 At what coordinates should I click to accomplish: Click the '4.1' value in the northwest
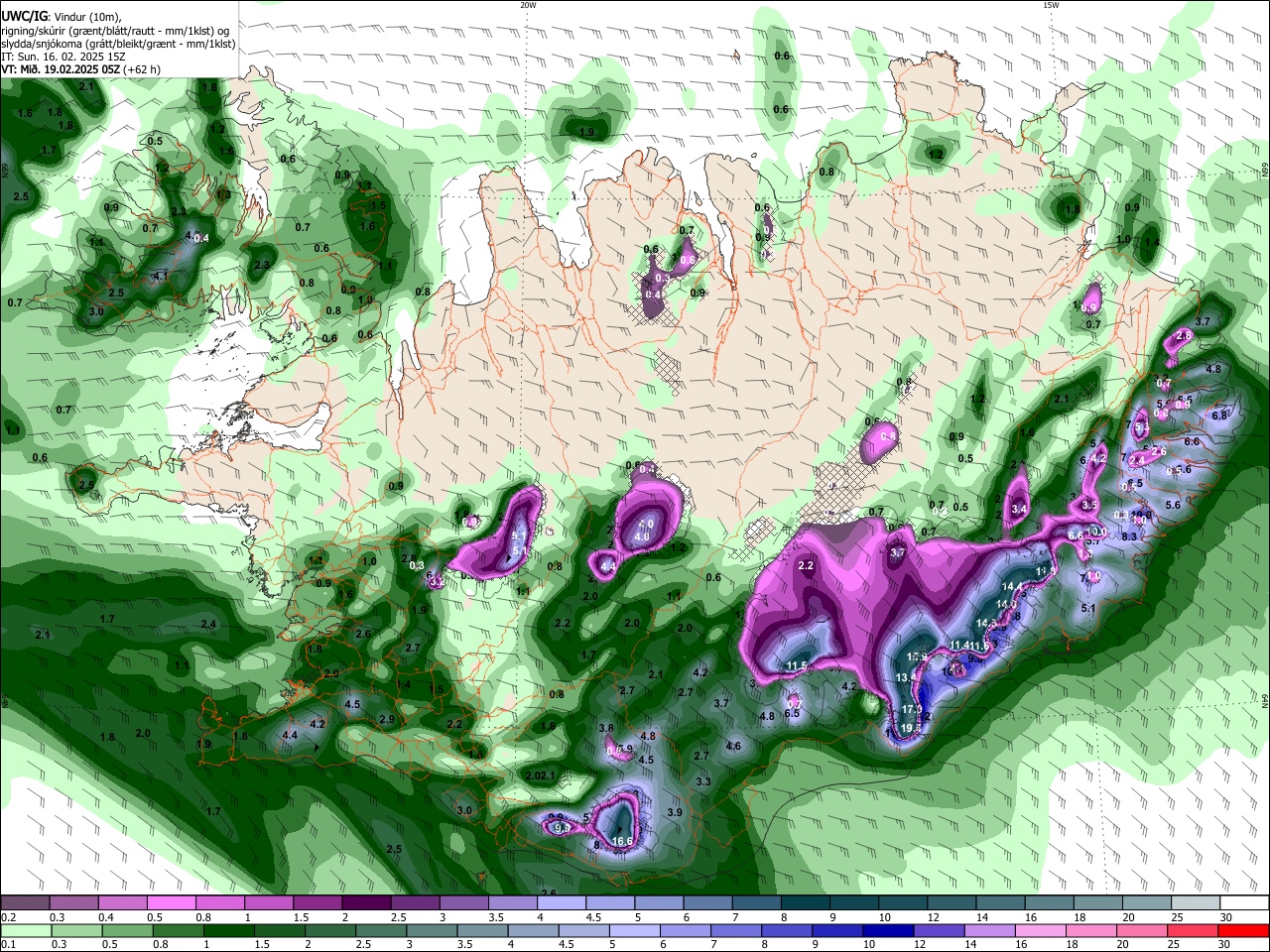(x=160, y=276)
